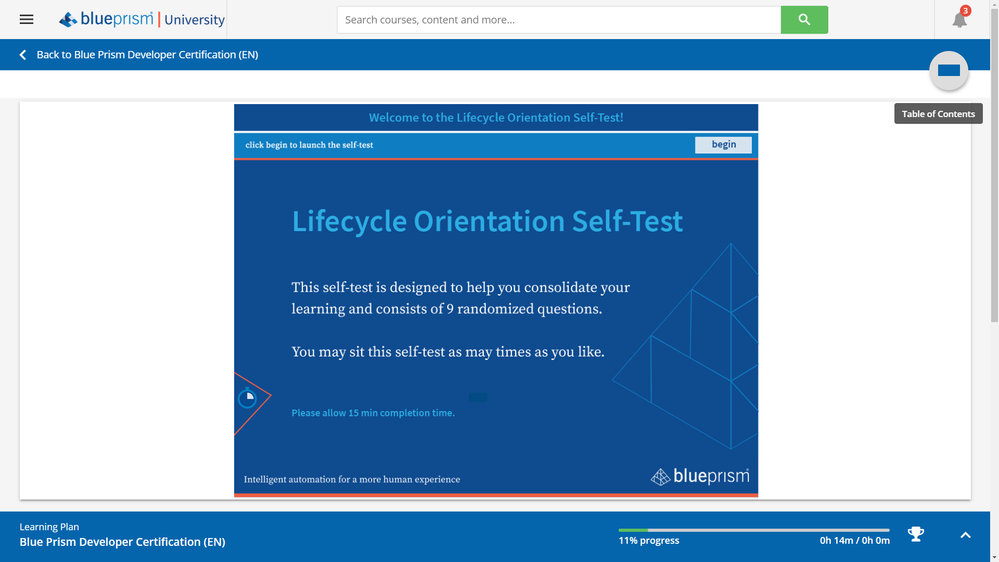Click 'Please allow 15 min completion time.' text
999x562 pixels.
point(373,413)
